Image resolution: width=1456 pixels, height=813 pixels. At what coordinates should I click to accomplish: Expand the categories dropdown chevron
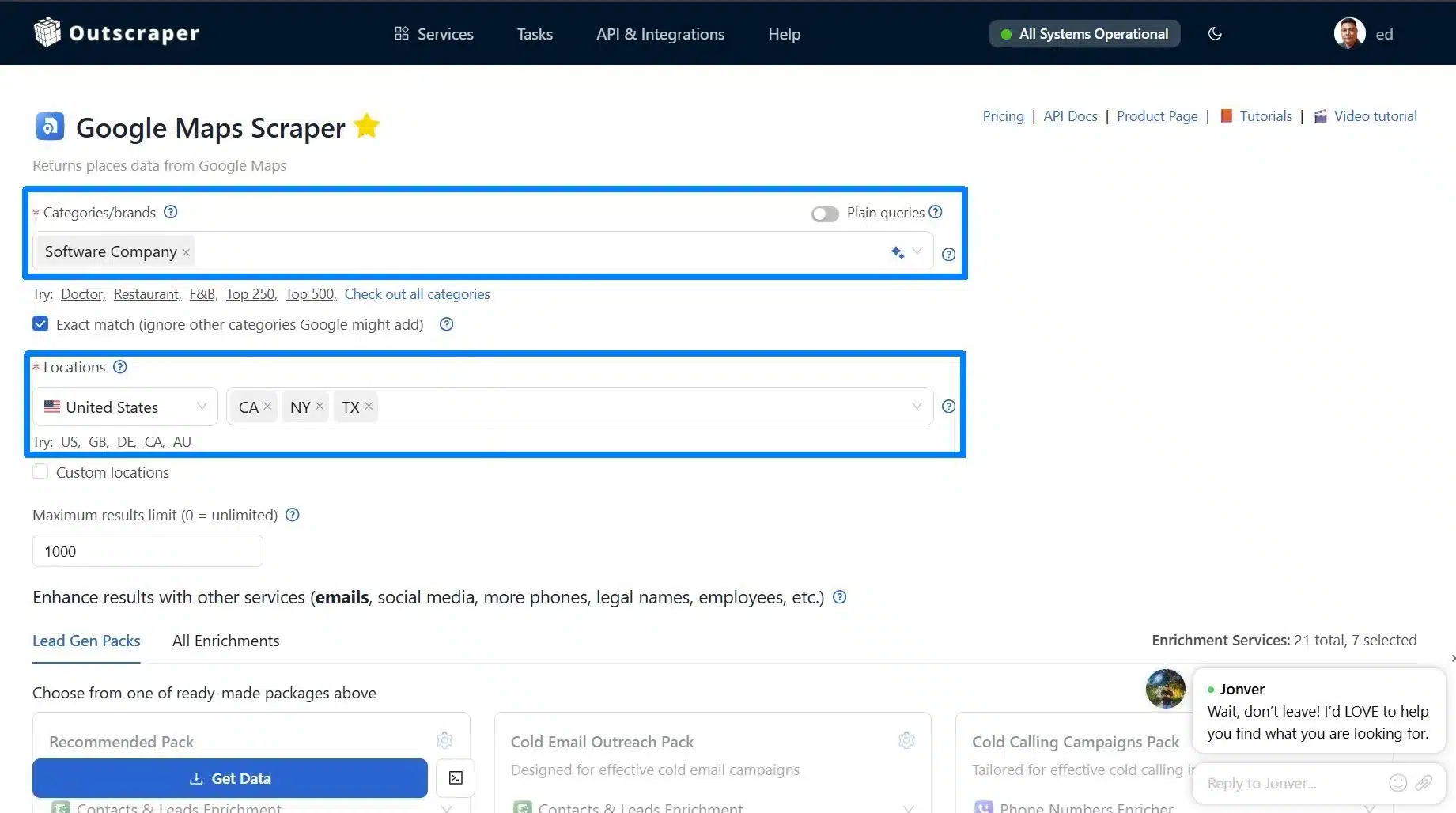pyautogui.click(x=917, y=251)
